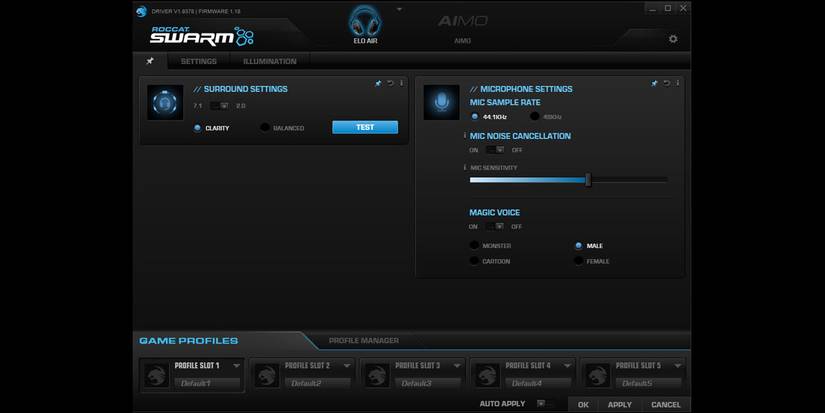Toggle the 7.1 / 2.0 surround switch
This screenshot has width=825, height=413.
(x=219, y=106)
